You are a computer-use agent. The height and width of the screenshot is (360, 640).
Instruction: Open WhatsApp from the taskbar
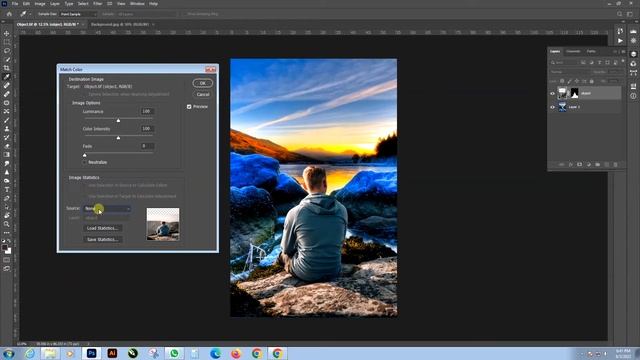tap(174, 353)
